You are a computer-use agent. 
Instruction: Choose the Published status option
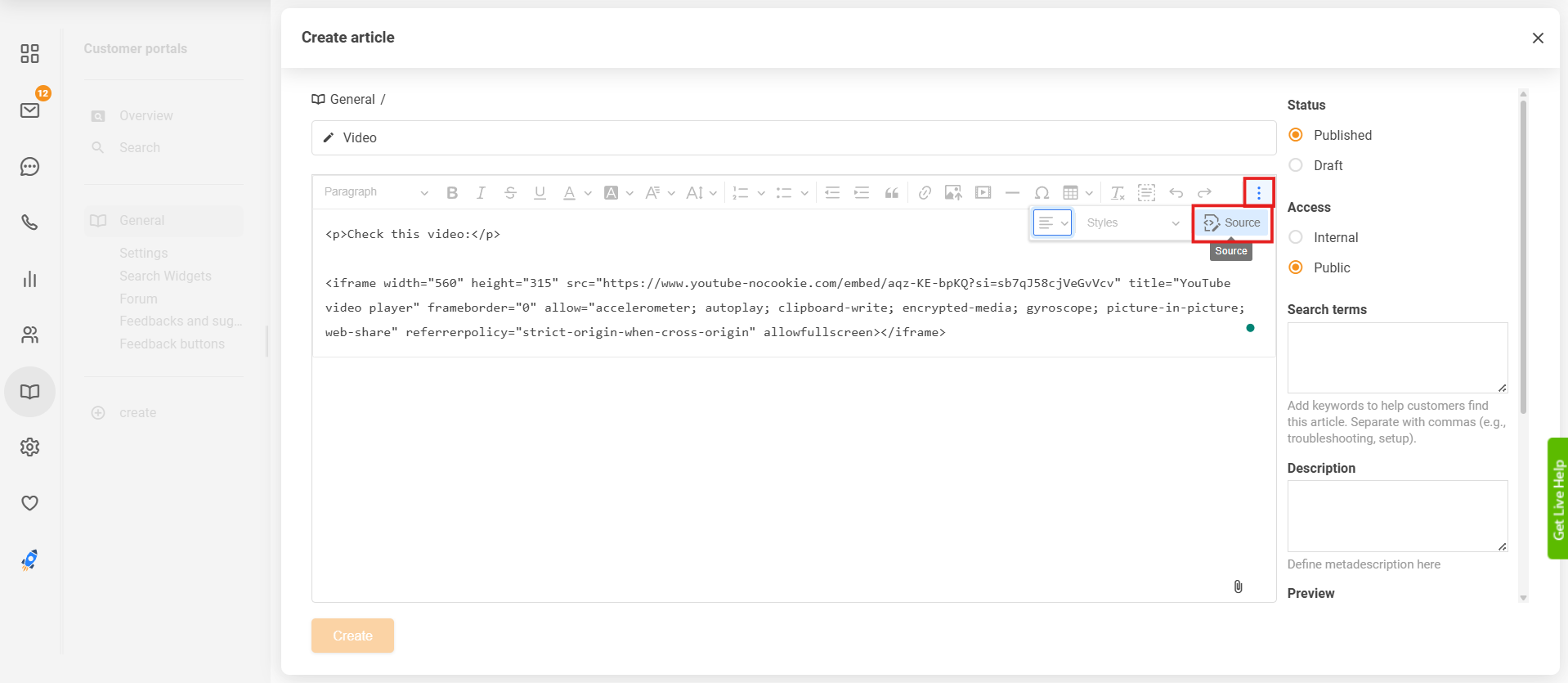tap(1296, 135)
